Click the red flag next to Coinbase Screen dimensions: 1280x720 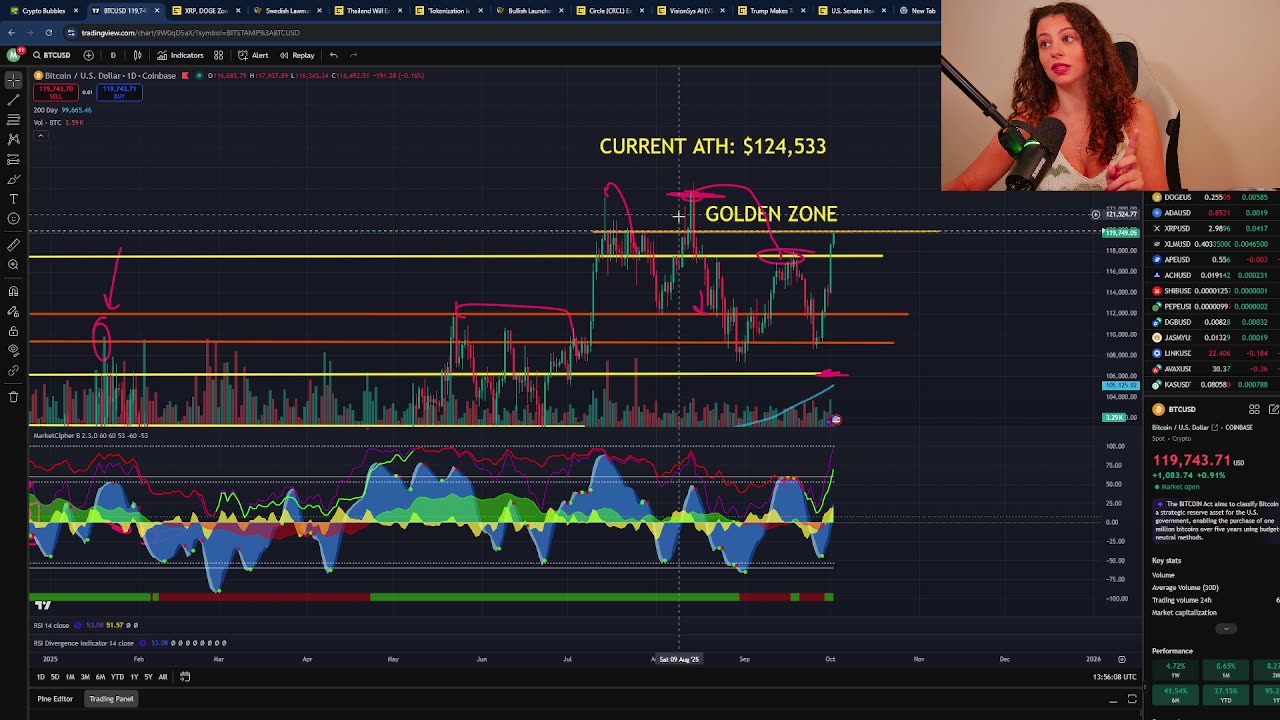coord(185,76)
